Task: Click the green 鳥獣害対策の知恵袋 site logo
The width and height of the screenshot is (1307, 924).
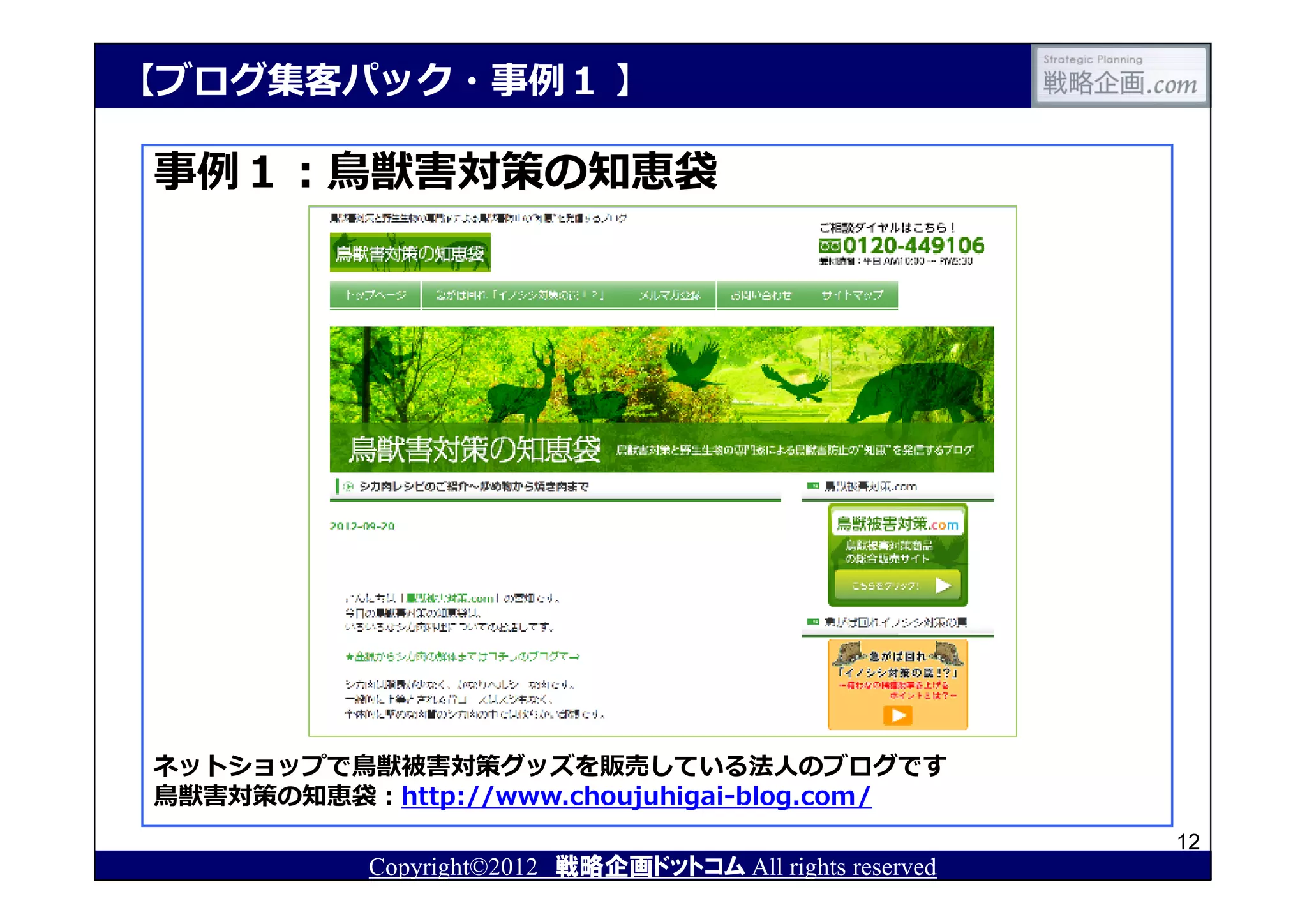Action: pos(410,253)
